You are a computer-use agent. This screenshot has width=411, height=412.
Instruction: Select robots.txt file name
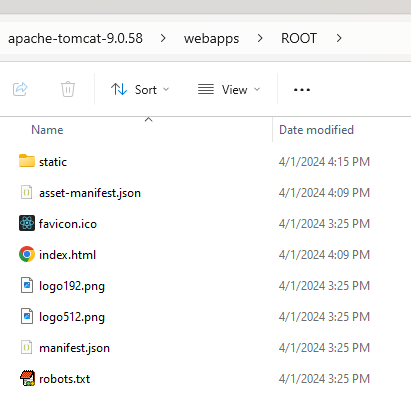pos(65,379)
